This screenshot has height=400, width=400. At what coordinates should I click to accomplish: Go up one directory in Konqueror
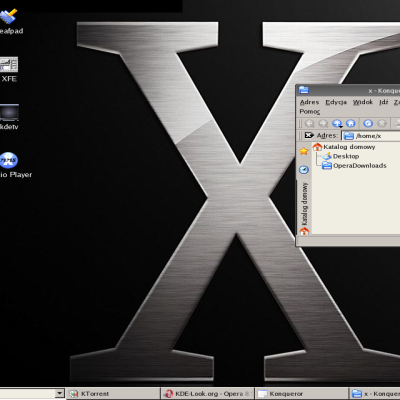[337, 124]
